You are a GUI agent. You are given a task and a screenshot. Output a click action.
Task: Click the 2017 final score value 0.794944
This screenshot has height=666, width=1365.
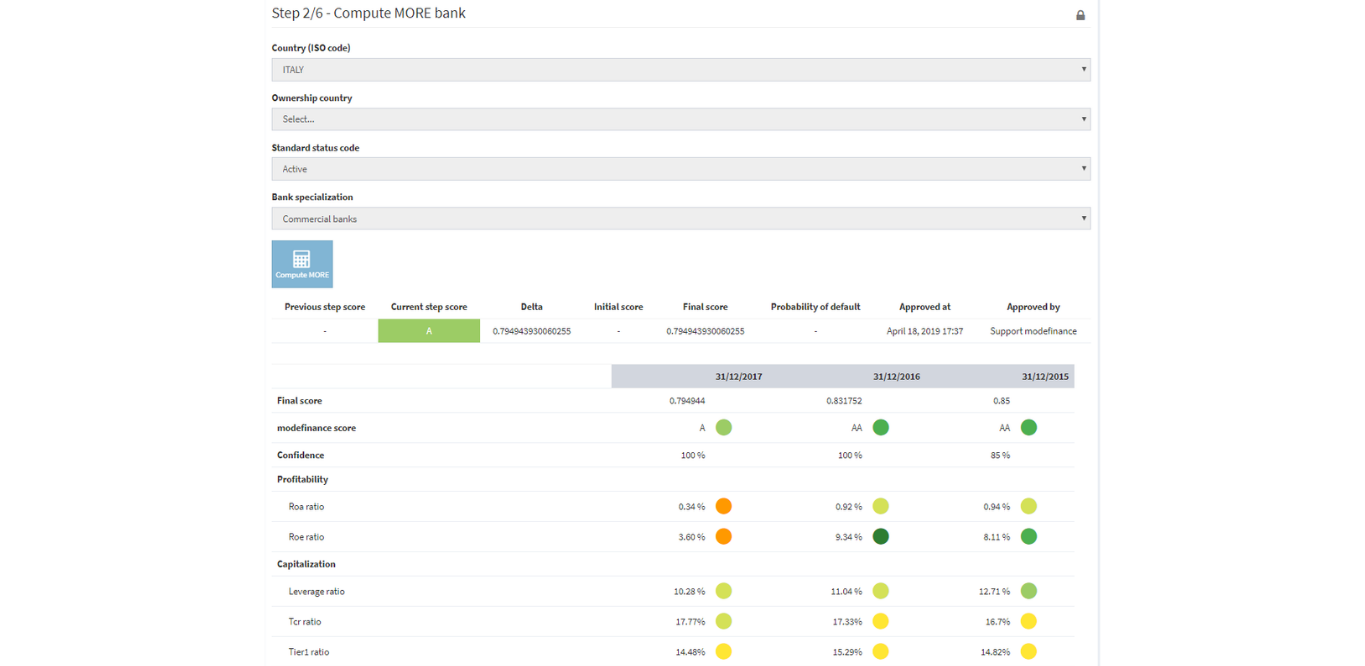click(687, 401)
